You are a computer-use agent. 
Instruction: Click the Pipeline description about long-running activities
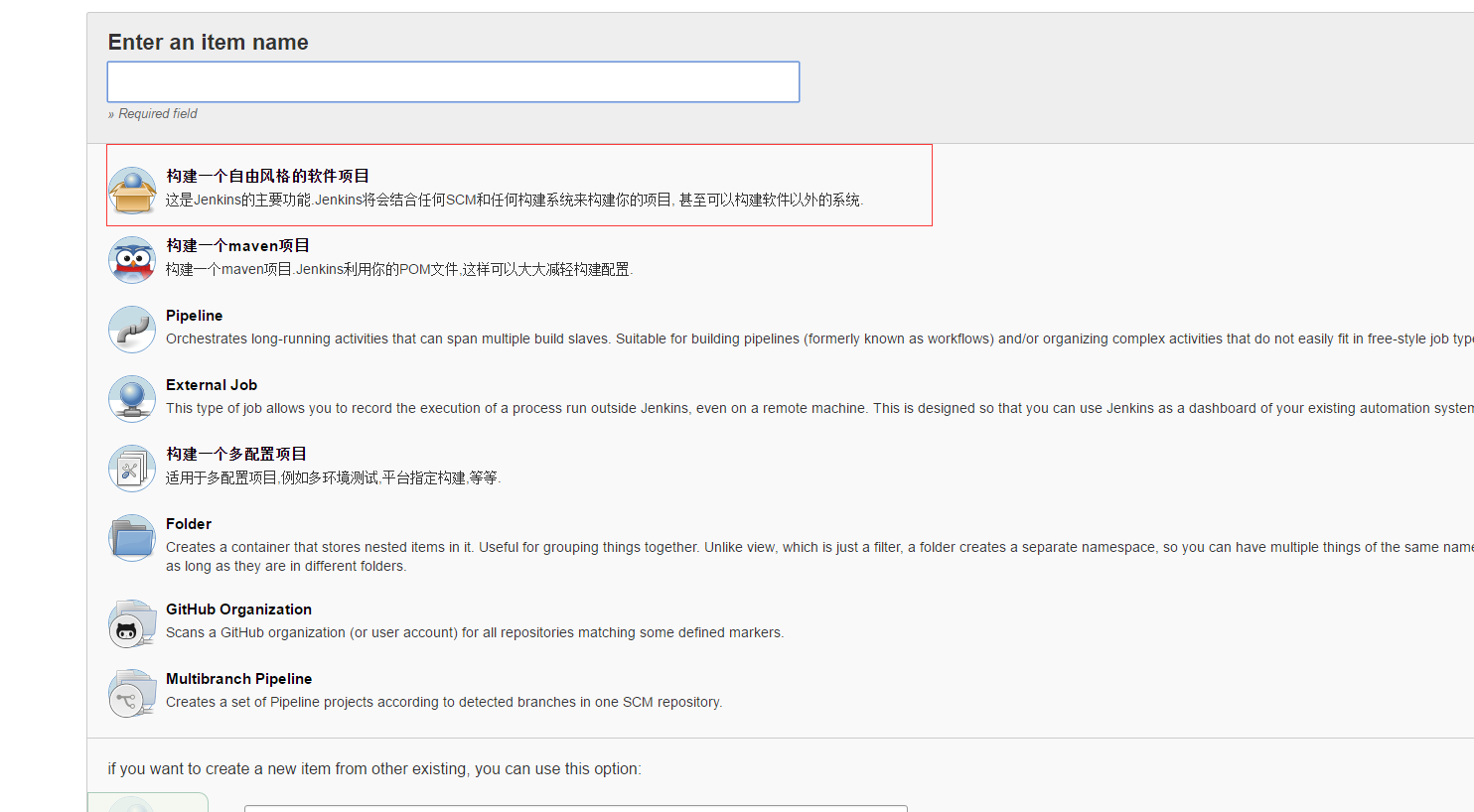(x=819, y=338)
